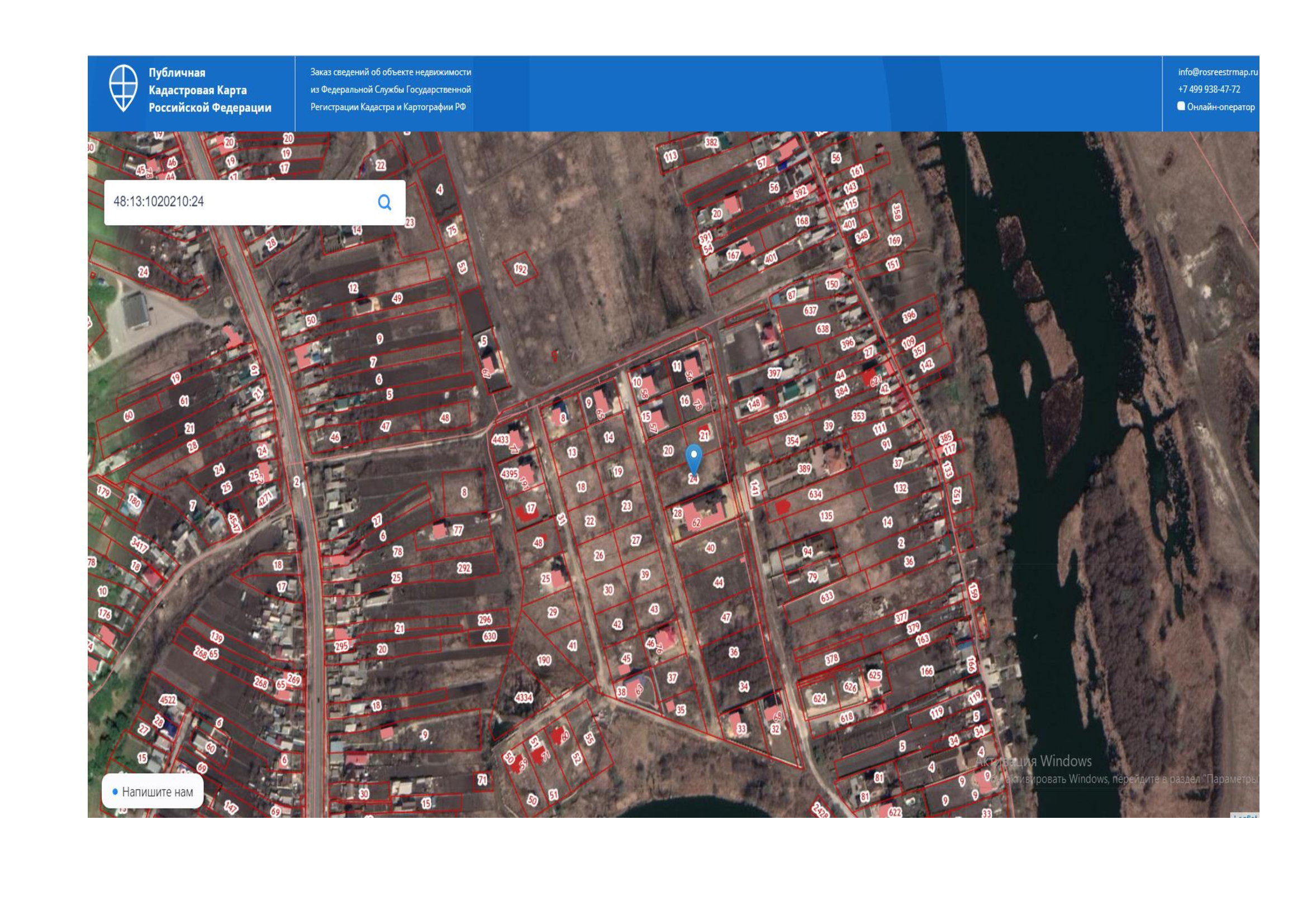This screenshot has width=1307, height=924.
Task: Select parcel label 4334
Action: [523, 697]
